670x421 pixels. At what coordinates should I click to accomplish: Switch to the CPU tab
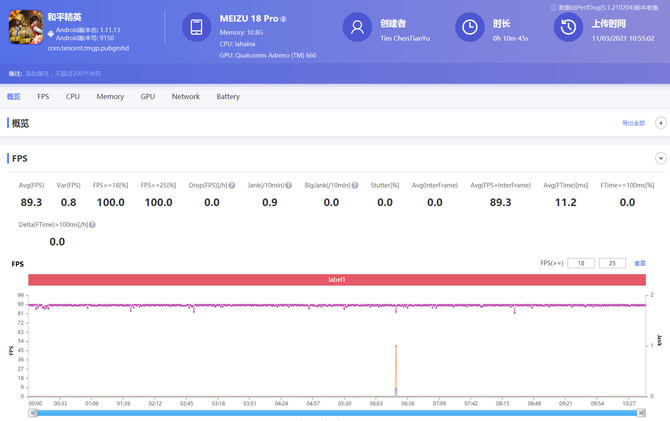[73, 97]
